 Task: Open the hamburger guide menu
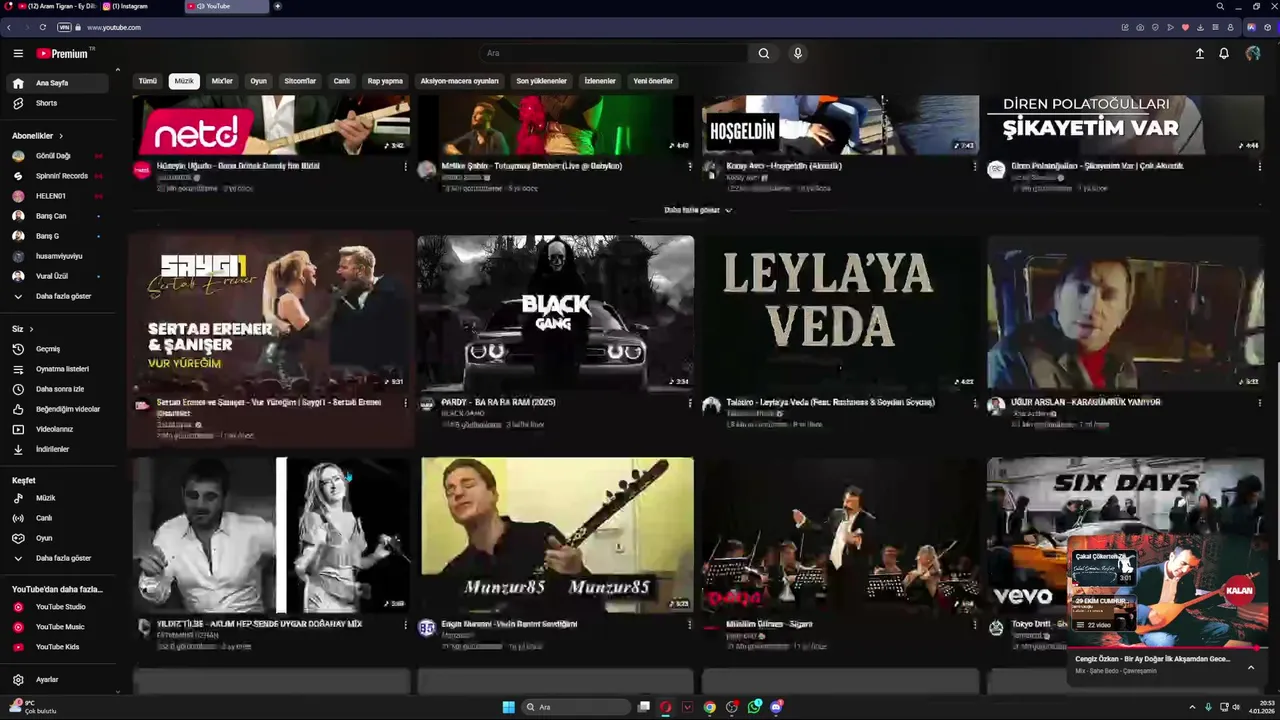[18, 54]
